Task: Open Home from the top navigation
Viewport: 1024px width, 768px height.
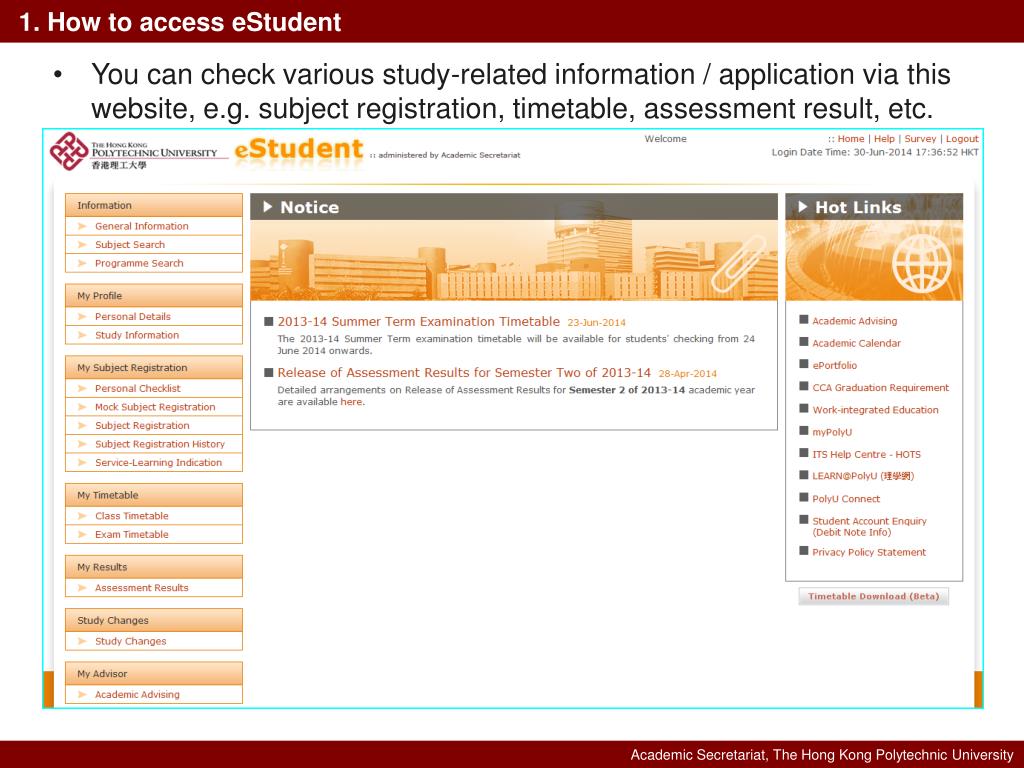Action: 850,139
